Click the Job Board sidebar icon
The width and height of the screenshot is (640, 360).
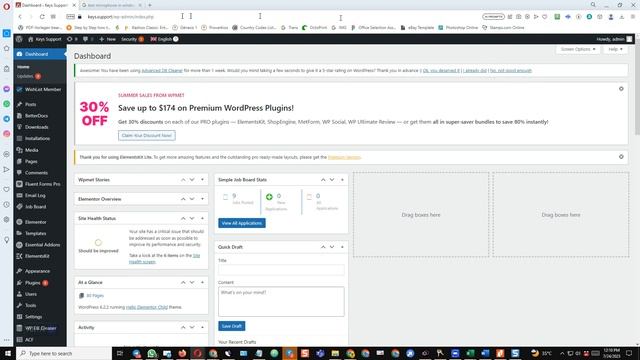(x=19, y=207)
